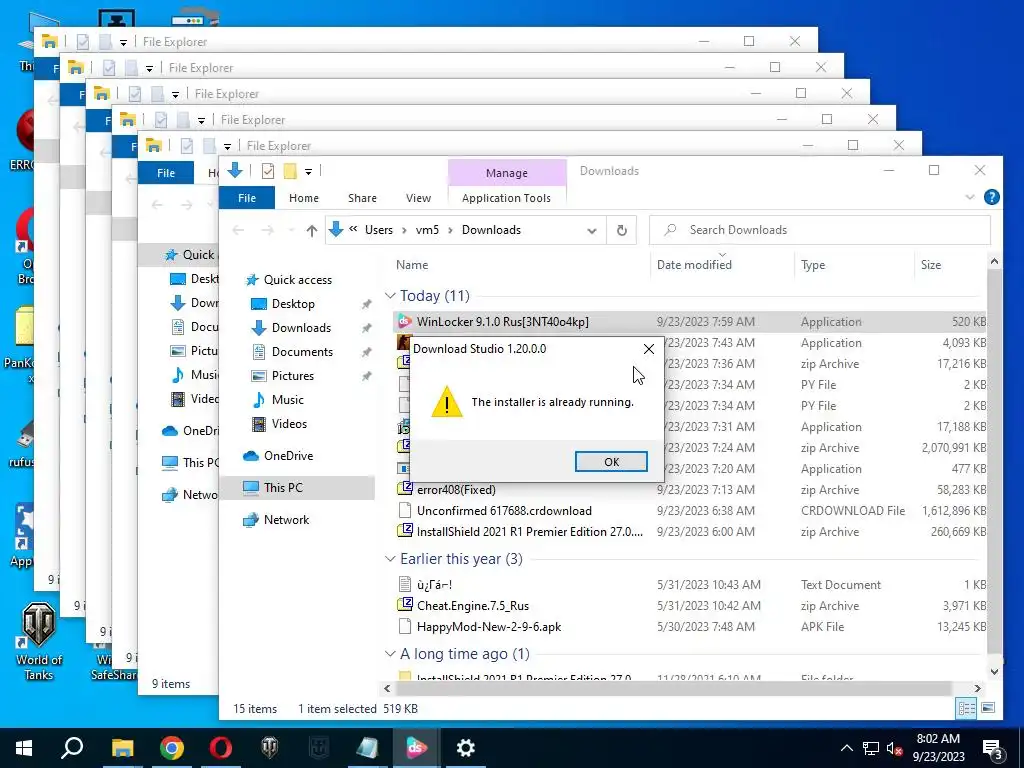Expand the ribbon with the chevron
Screen dimensions: 1024x768
[x=970, y=197]
